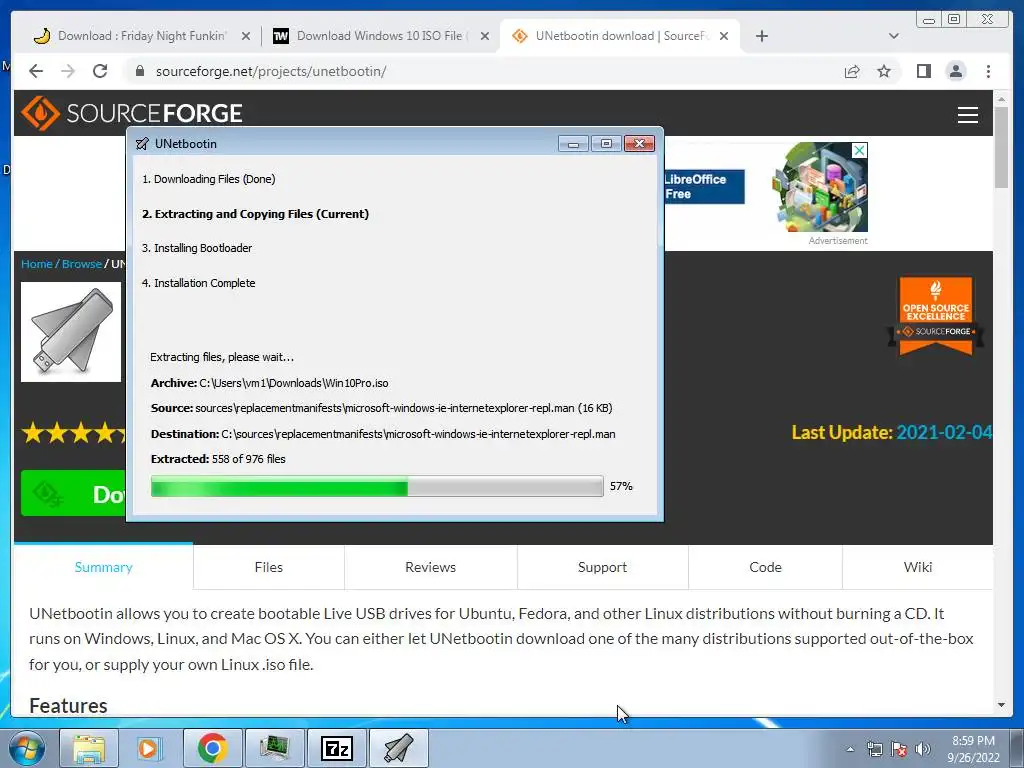The height and width of the screenshot is (768, 1024).
Task: Open the Files tab
Action: click(x=268, y=567)
